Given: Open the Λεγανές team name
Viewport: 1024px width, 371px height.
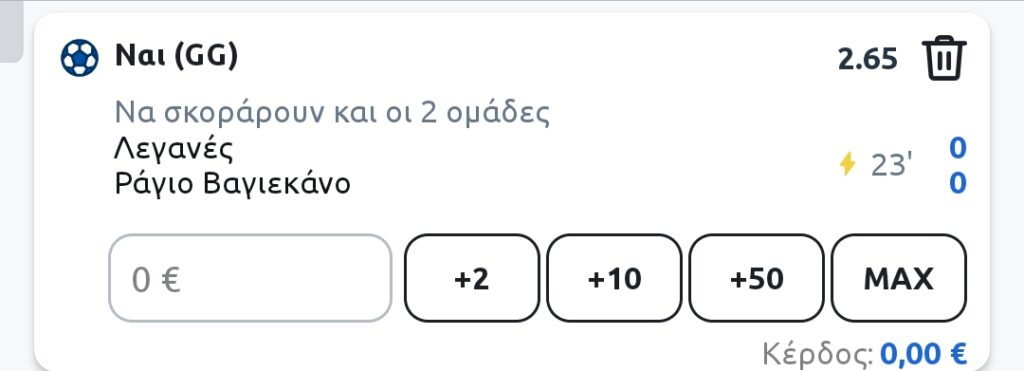Looking at the screenshot, I should (x=174, y=150).
